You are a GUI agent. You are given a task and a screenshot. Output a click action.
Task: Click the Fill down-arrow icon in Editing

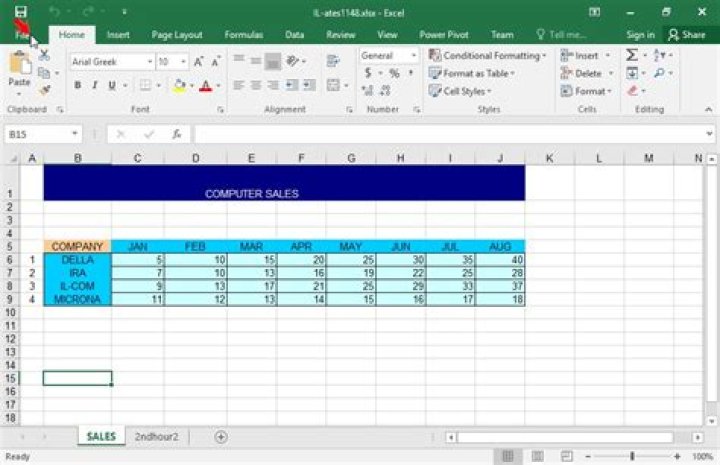click(632, 73)
